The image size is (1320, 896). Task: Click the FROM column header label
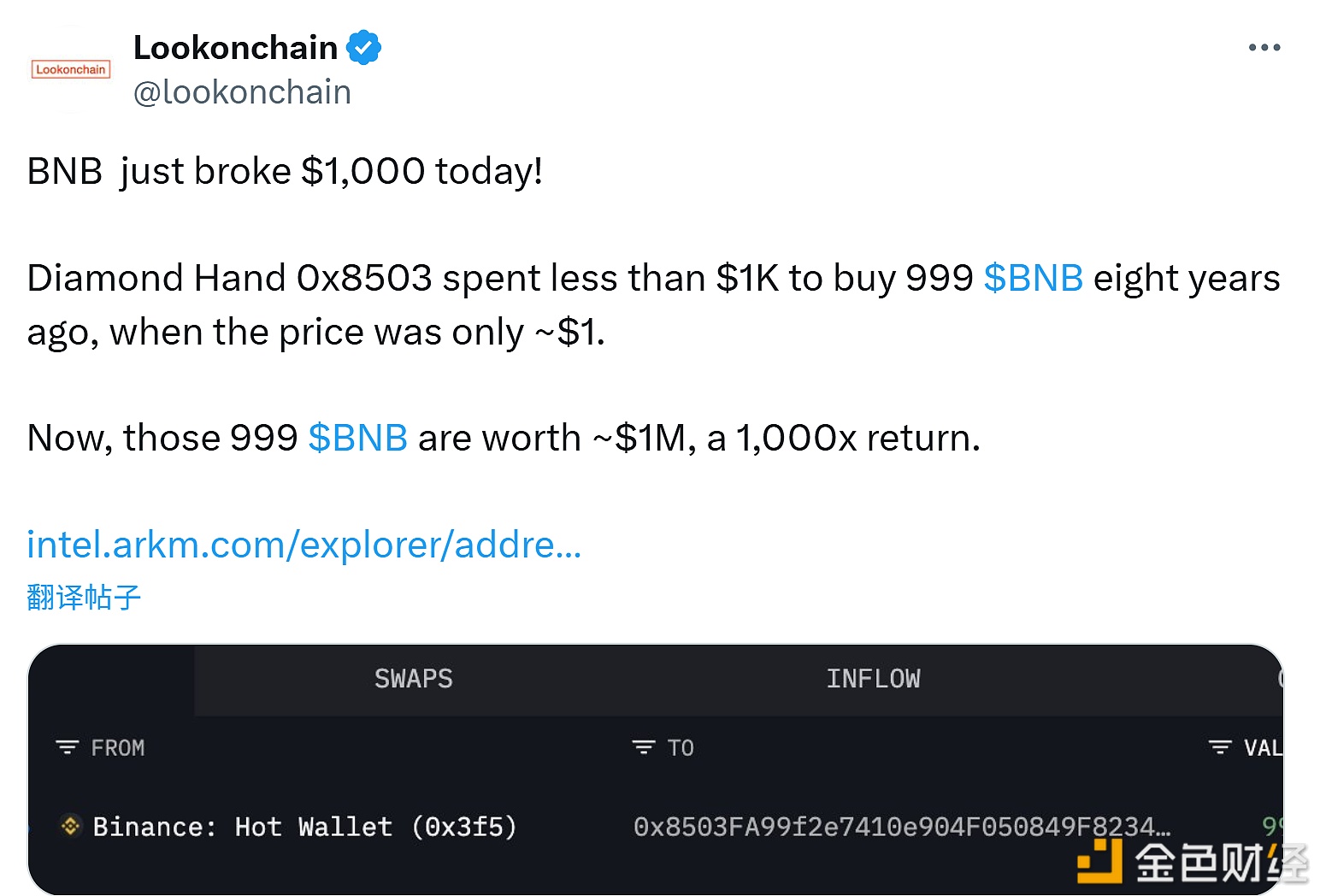(x=118, y=748)
